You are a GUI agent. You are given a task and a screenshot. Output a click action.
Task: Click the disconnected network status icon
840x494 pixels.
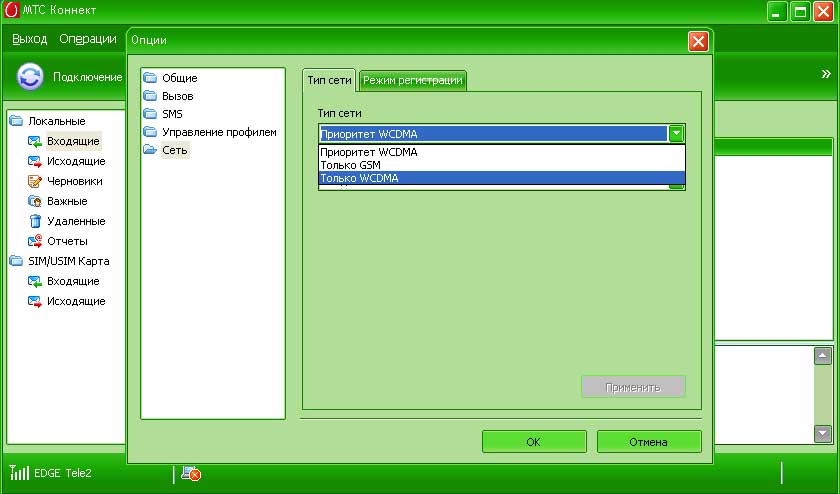pos(191,473)
